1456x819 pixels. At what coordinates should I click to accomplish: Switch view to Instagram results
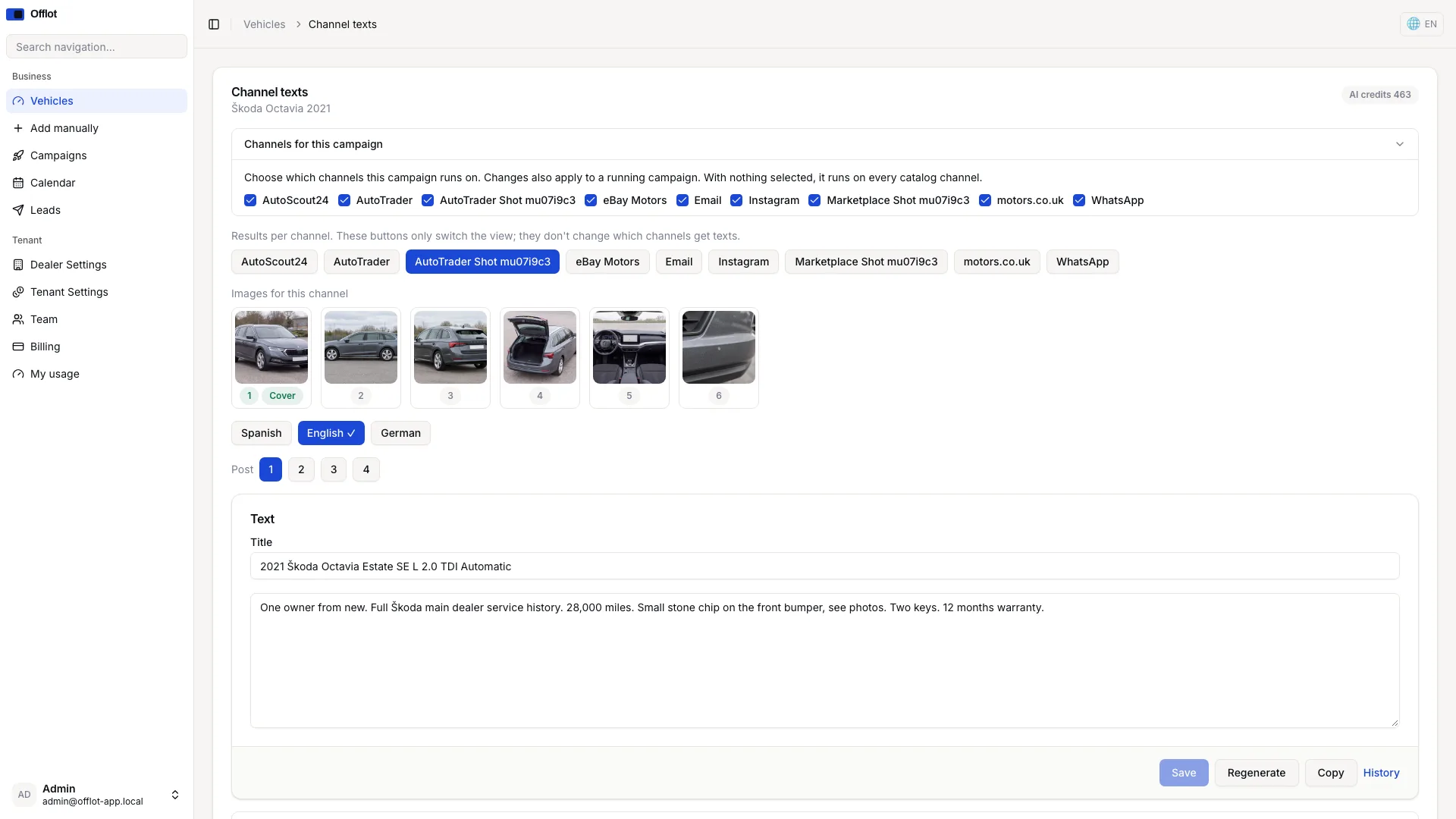[743, 262]
